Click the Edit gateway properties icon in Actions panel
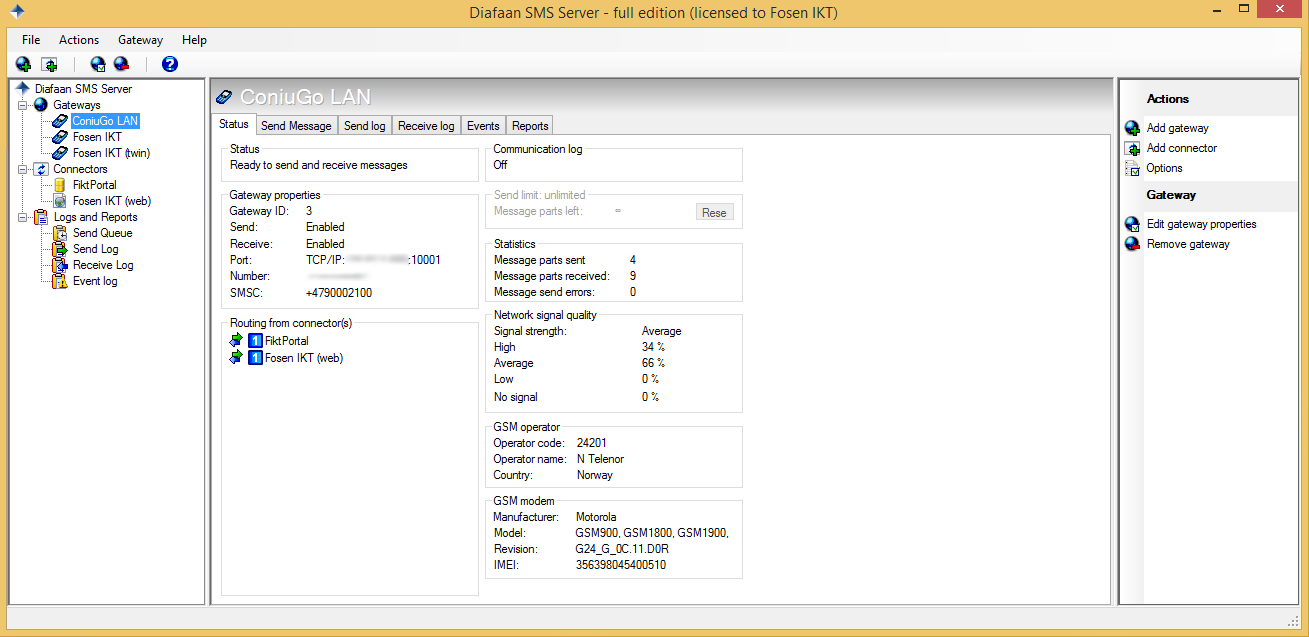 (x=1132, y=224)
